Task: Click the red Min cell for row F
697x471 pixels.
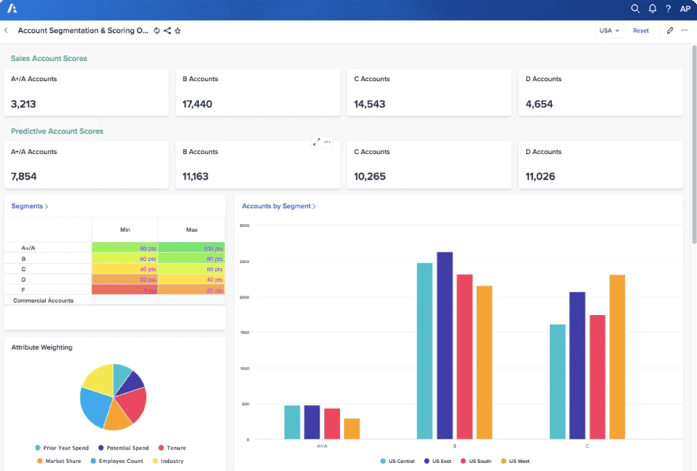Action: (x=125, y=290)
